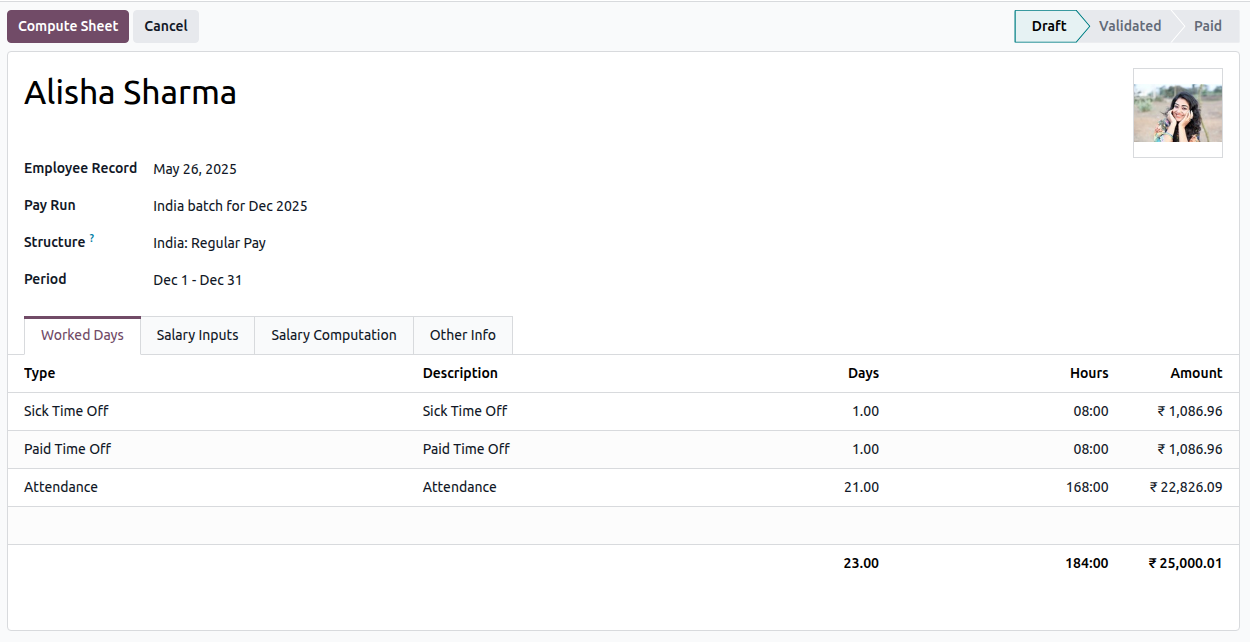Select the Draft status stage

pyautogui.click(x=1048, y=26)
